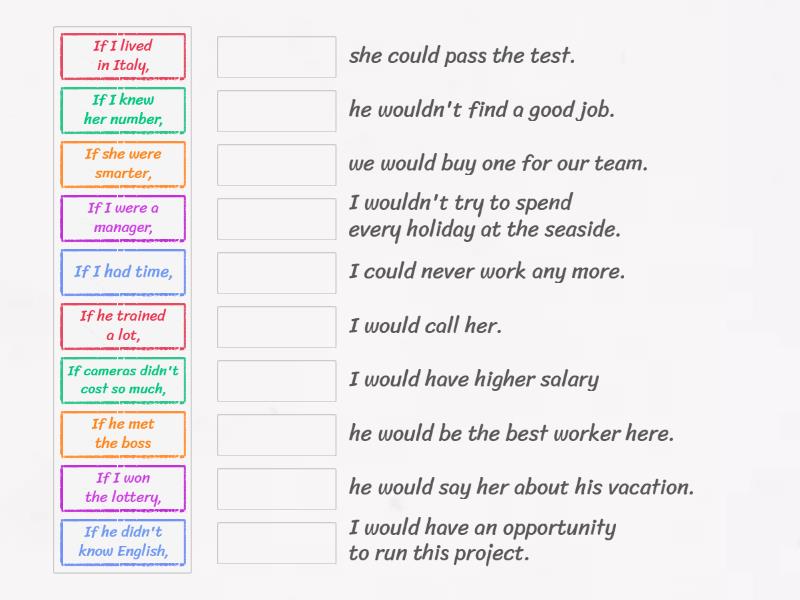Pick the 'If I knew her number,' card

123,110
